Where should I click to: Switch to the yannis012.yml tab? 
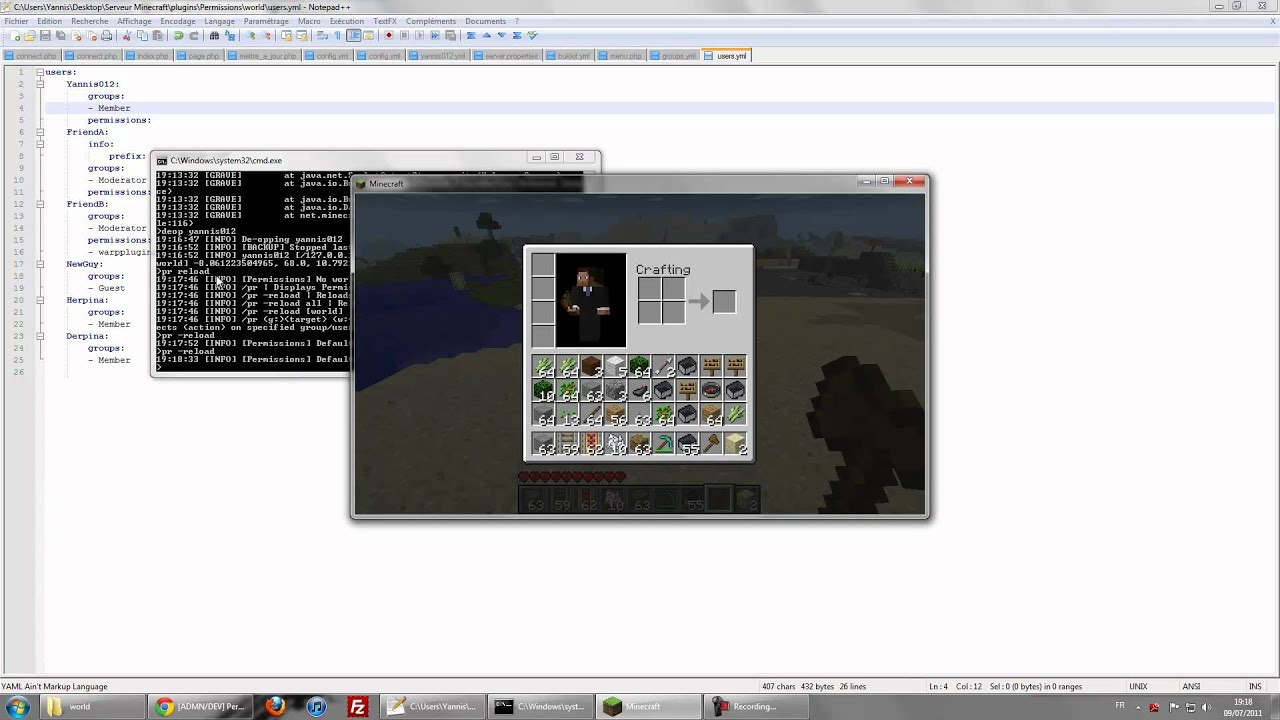tap(438, 56)
